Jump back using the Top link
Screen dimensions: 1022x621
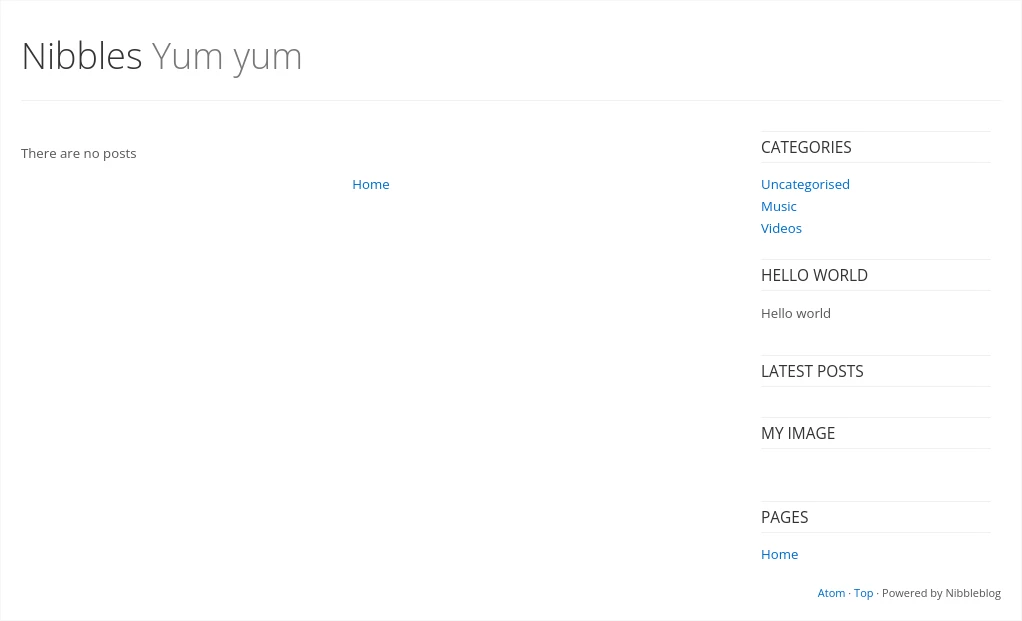(x=863, y=593)
